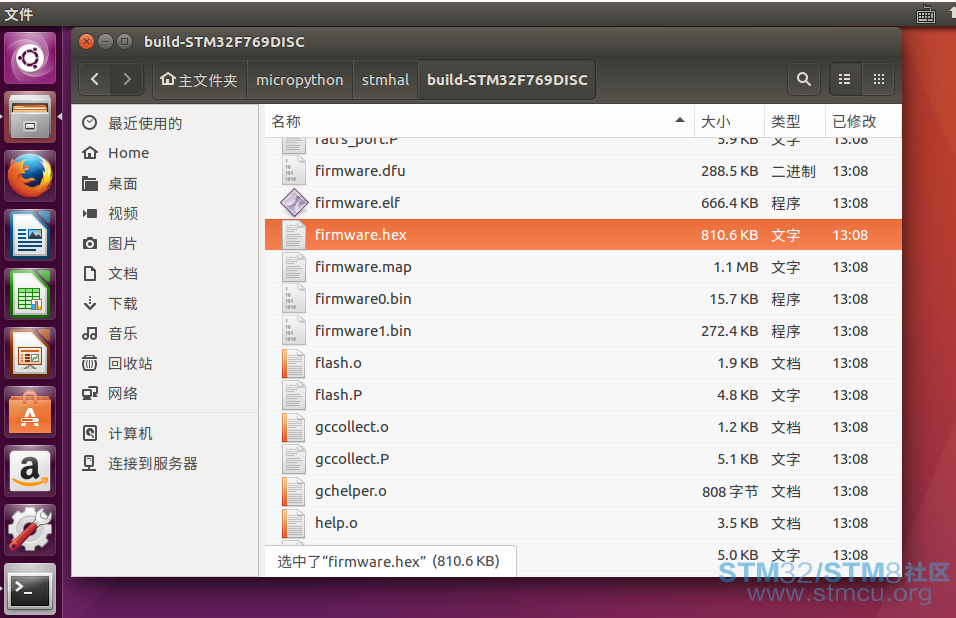Click the firmware0.bin file icon
Viewport: 956px width, 618px height.
[293, 299]
